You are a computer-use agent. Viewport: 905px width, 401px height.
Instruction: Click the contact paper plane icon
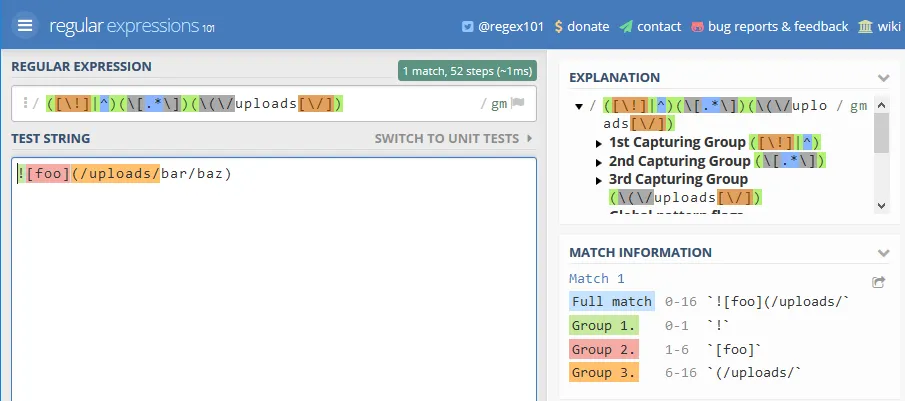[626, 27]
